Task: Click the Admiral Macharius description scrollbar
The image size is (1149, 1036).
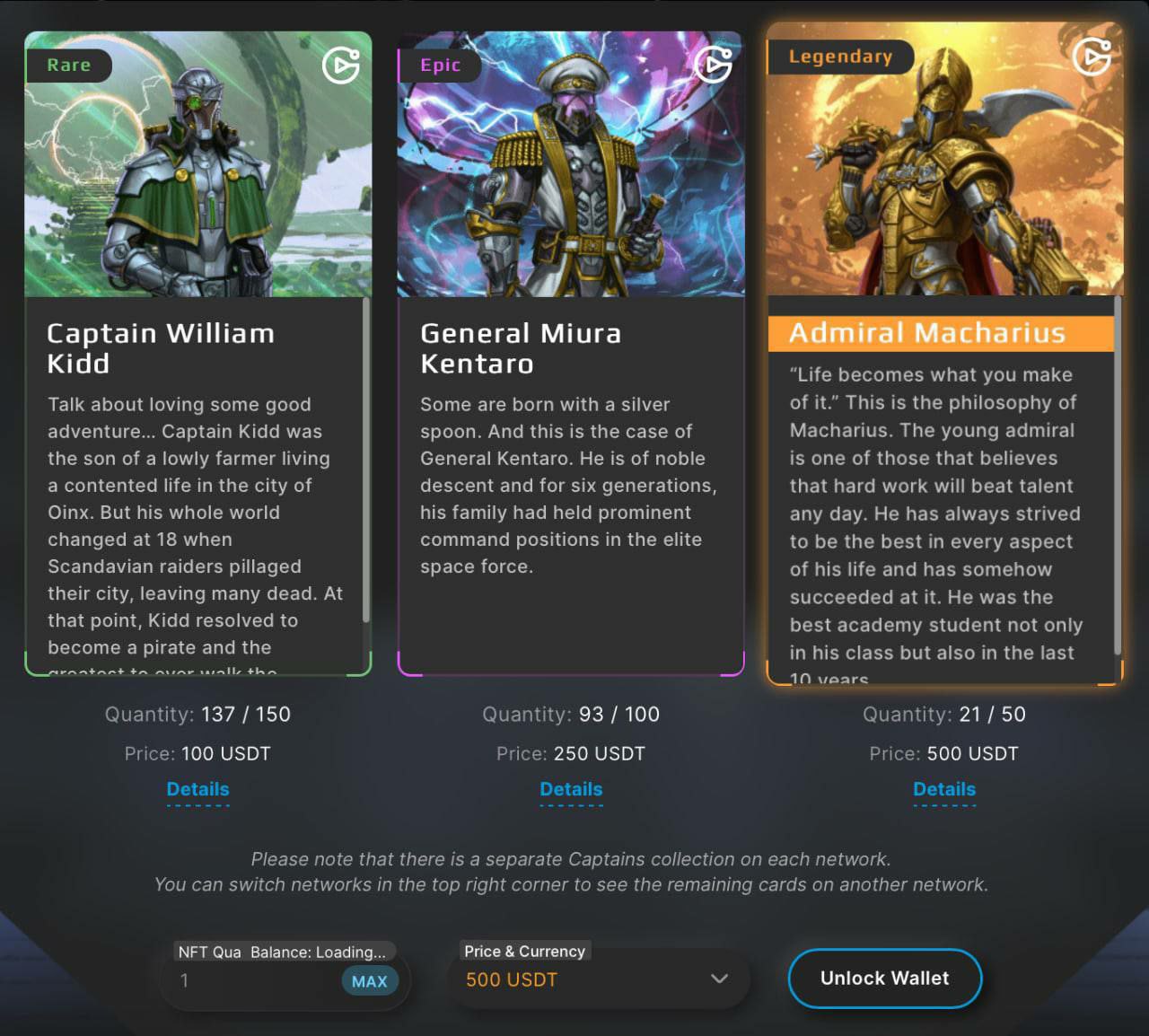Action: coord(1118,476)
